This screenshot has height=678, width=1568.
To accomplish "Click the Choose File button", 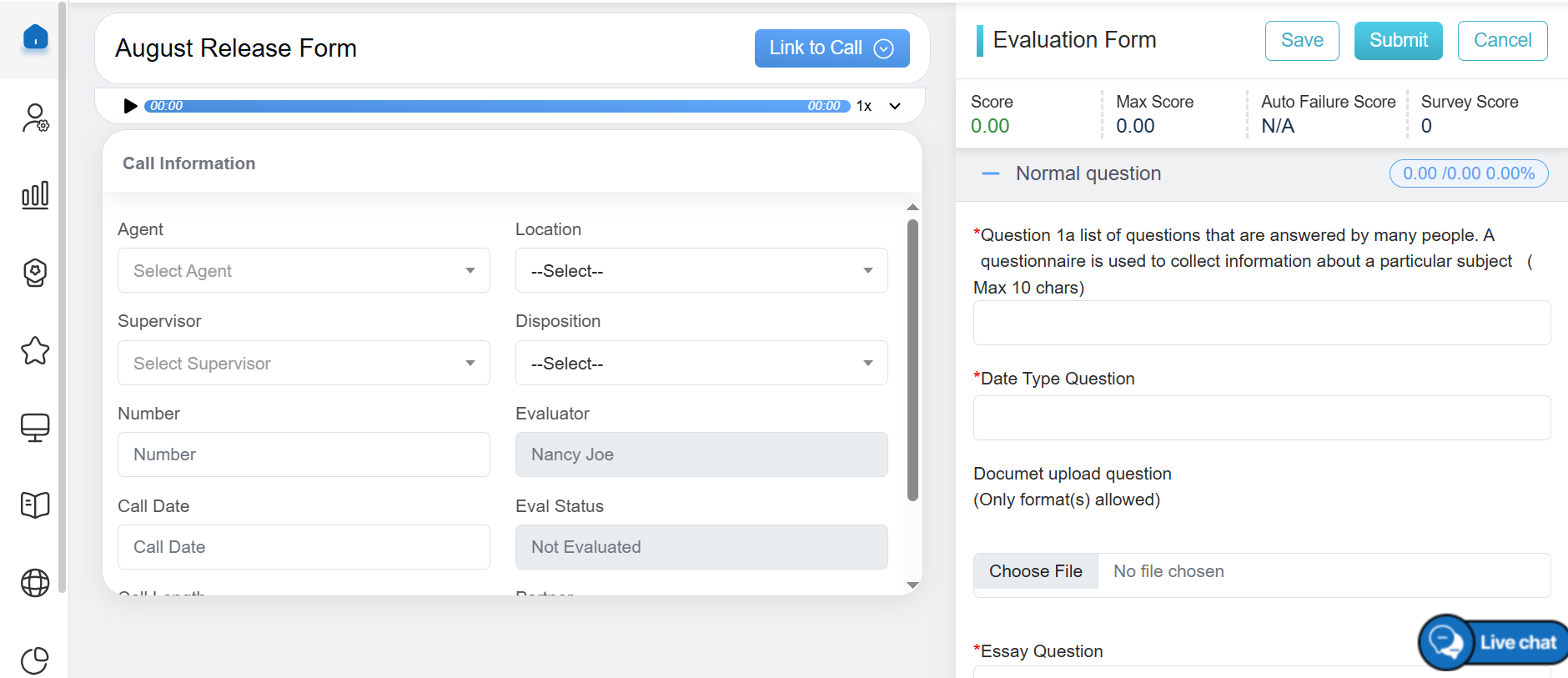I will pyautogui.click(x=1035, y=571).
